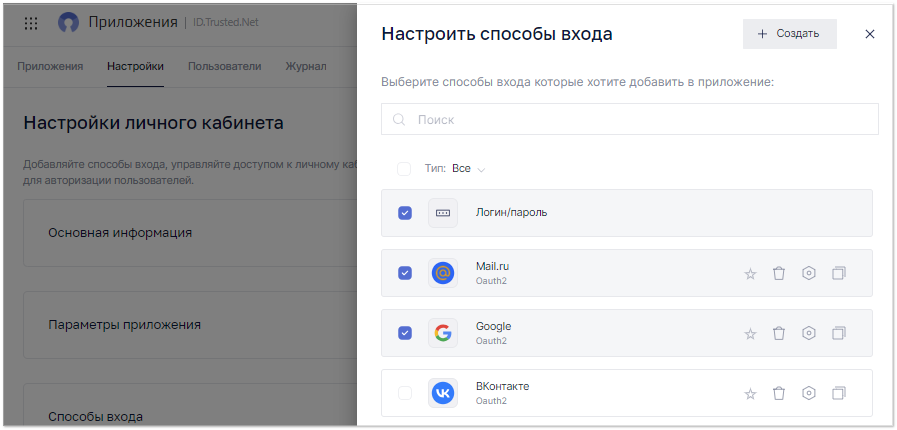Screen dimensions: 897x430
Task: Star the ВКонтакте login method
Action: pos(750,394)
